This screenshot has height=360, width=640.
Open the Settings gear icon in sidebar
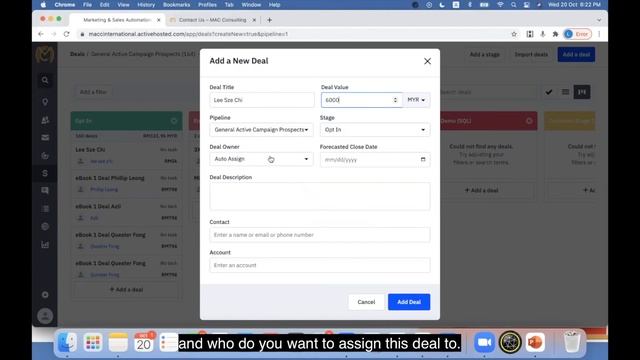(45, 295)
